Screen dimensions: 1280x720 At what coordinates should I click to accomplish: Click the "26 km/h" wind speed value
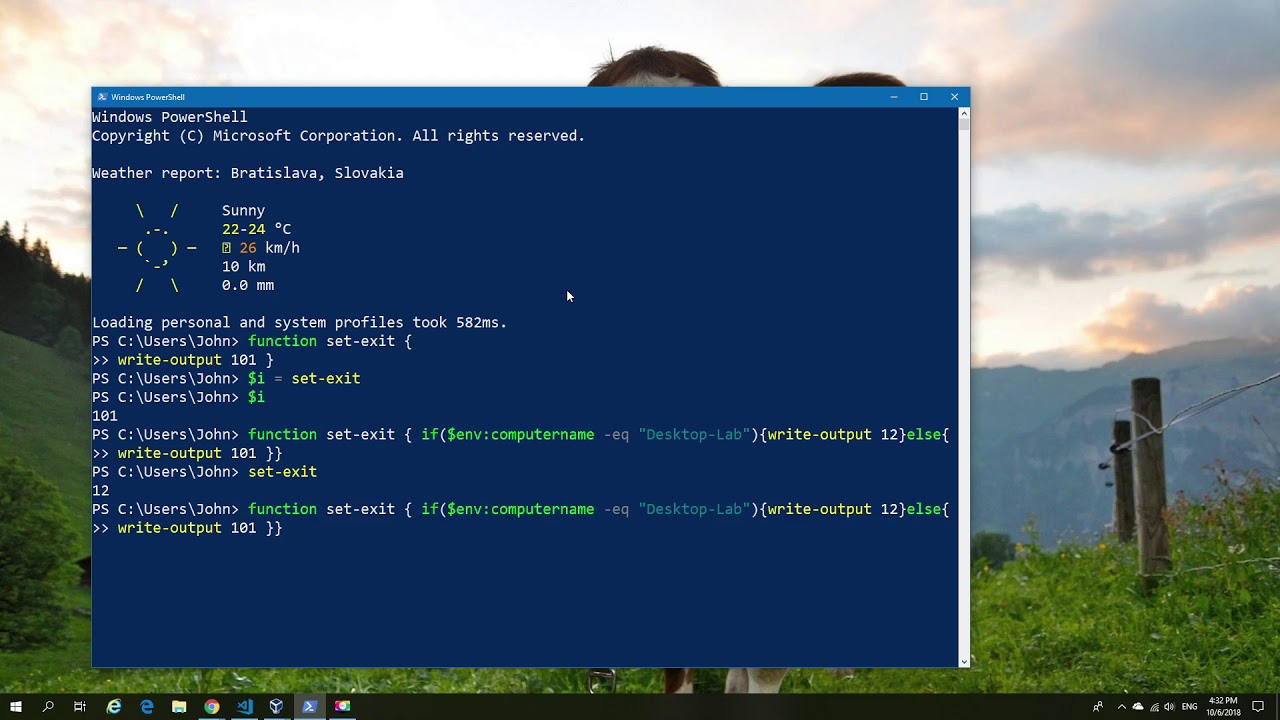coord(269,248)
